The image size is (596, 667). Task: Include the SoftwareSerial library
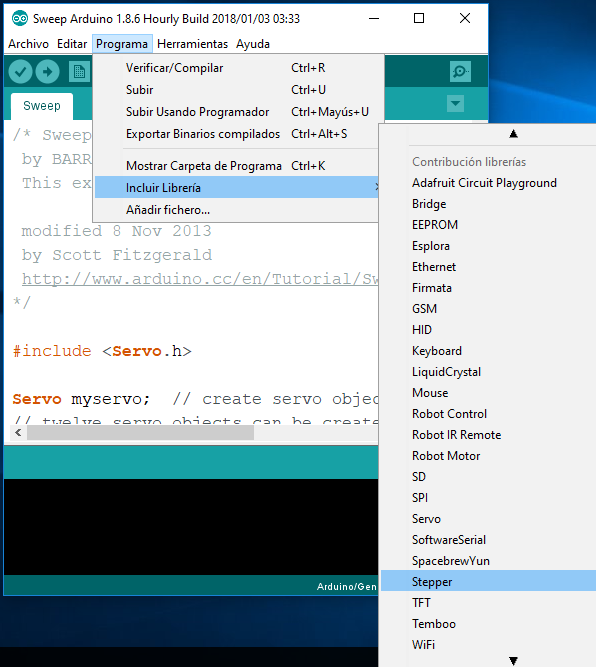[x=488, y=540]
